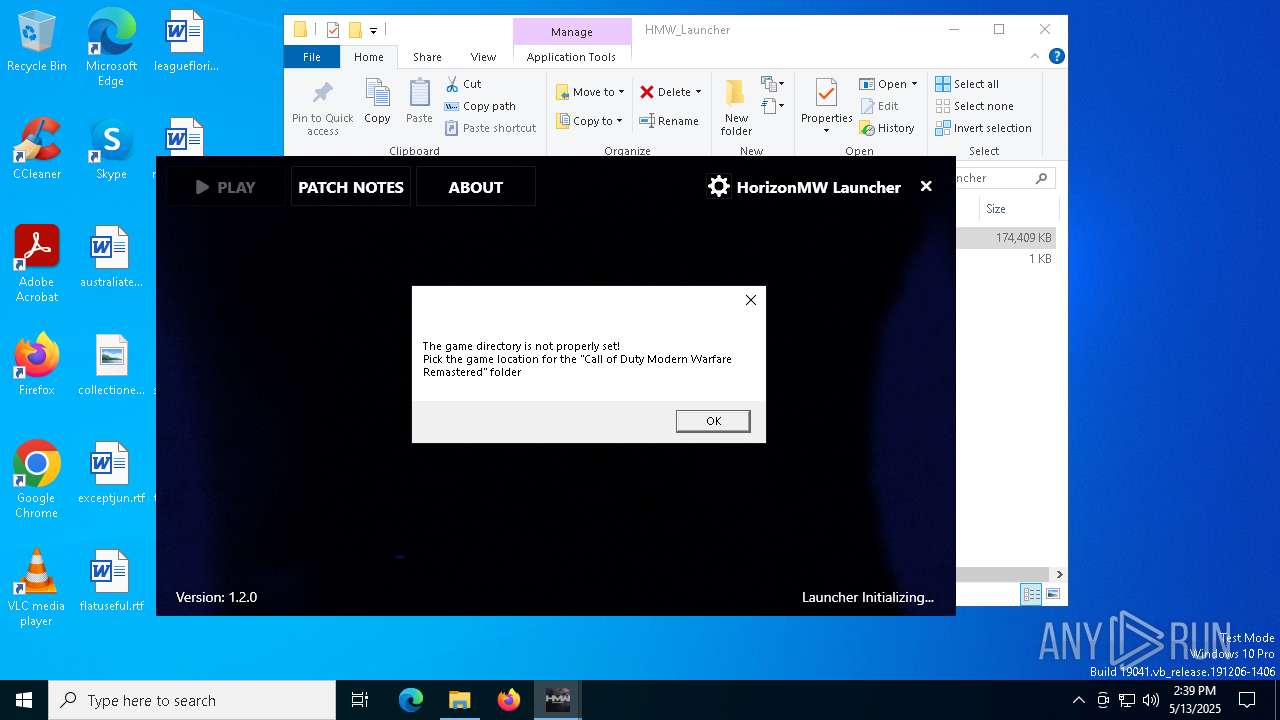Click Rename in Organize group
Screen dimensions: 1280x720
pos(669,121)
